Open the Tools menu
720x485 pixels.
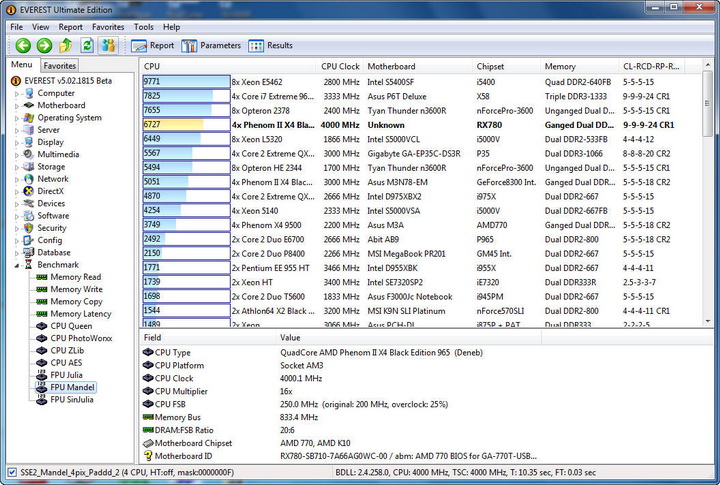[x=143, y=27]
